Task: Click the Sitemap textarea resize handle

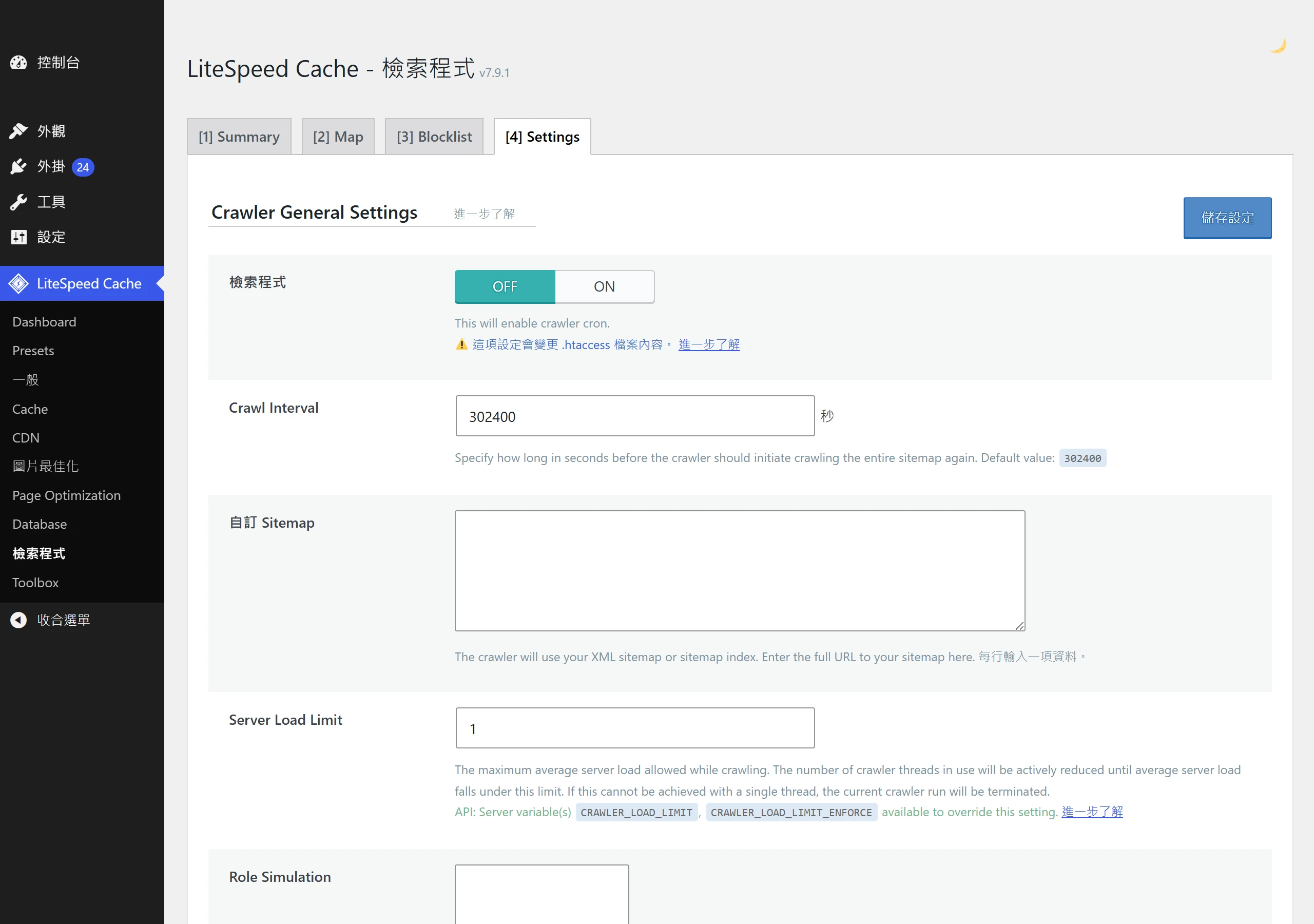Action: click(1020, 626)
